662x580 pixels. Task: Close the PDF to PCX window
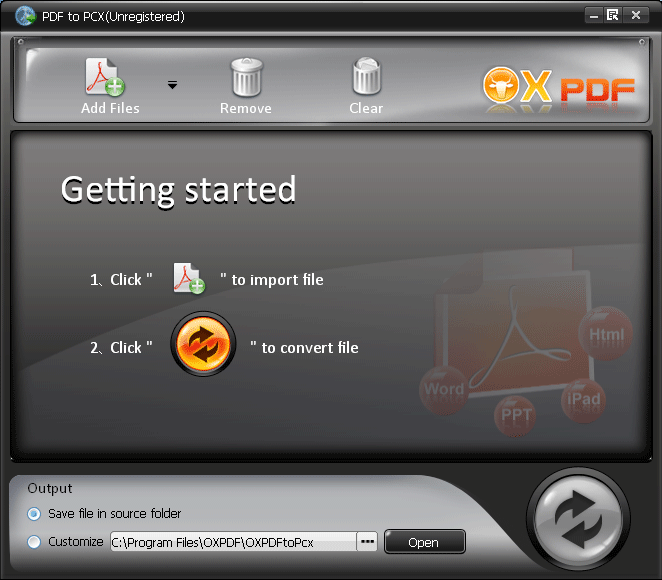point(636,16)
